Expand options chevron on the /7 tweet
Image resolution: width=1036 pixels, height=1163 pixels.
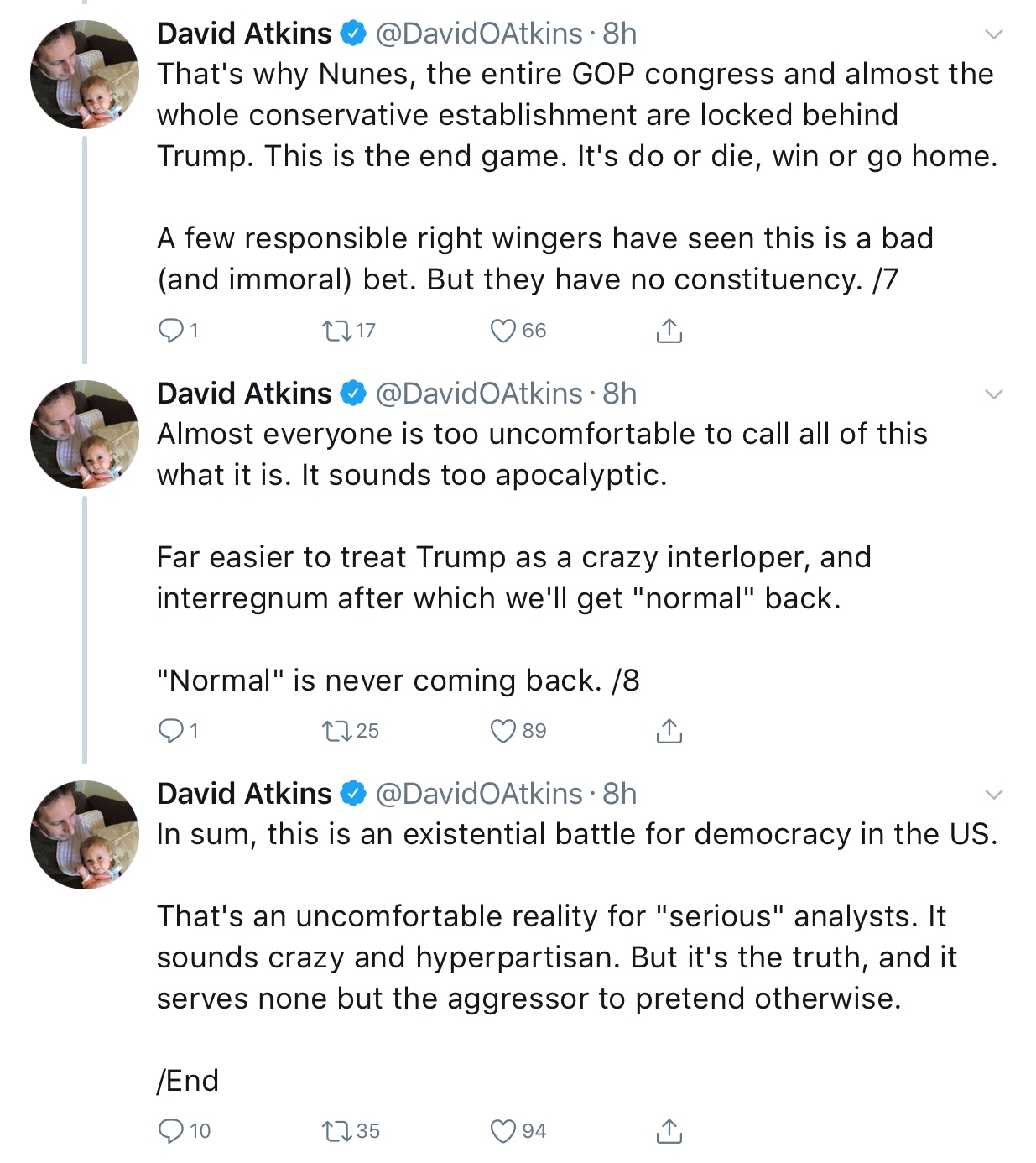coord(994,34)
